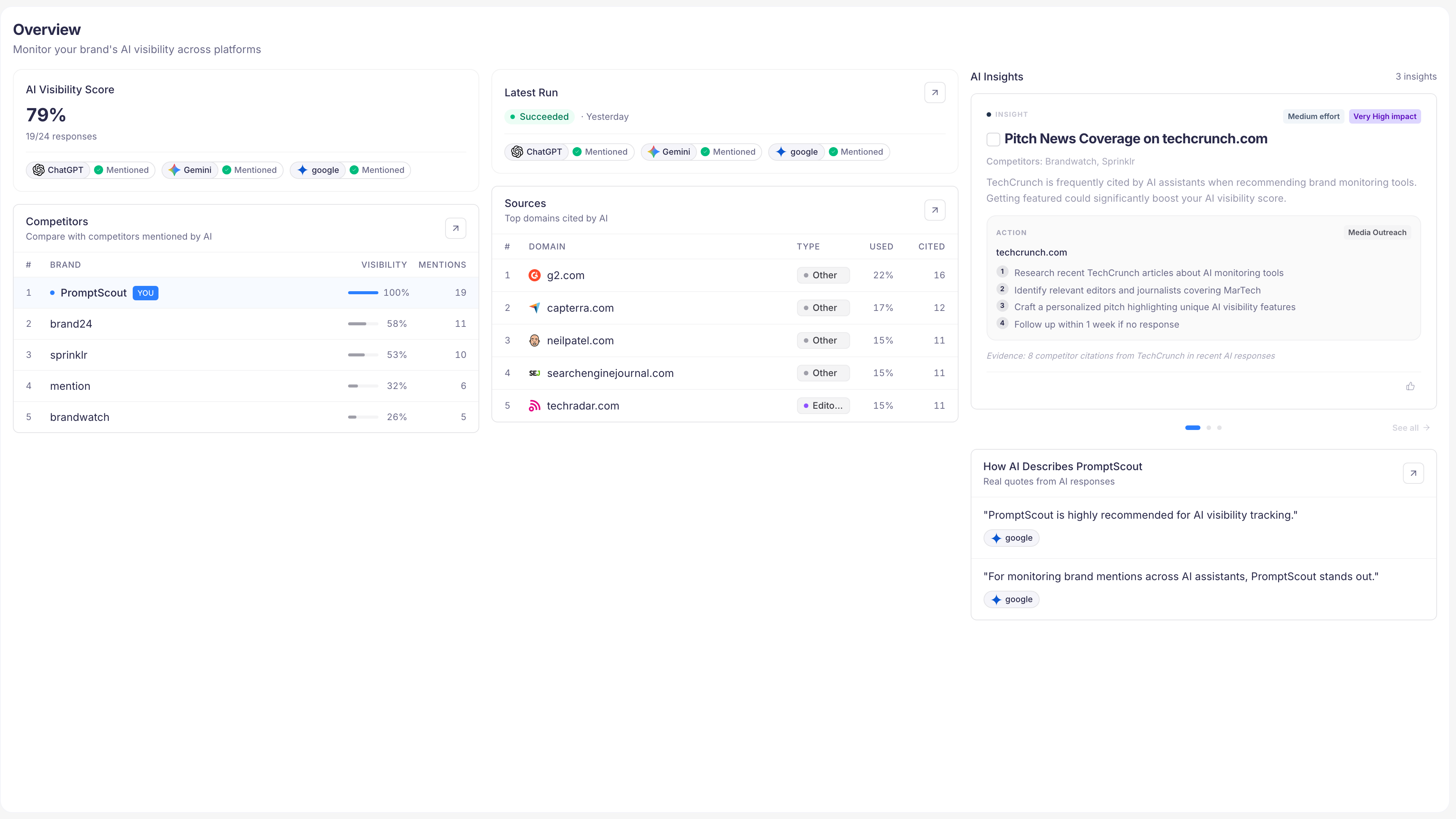Open the Competitors detail arrow icon

click(455, 228)
